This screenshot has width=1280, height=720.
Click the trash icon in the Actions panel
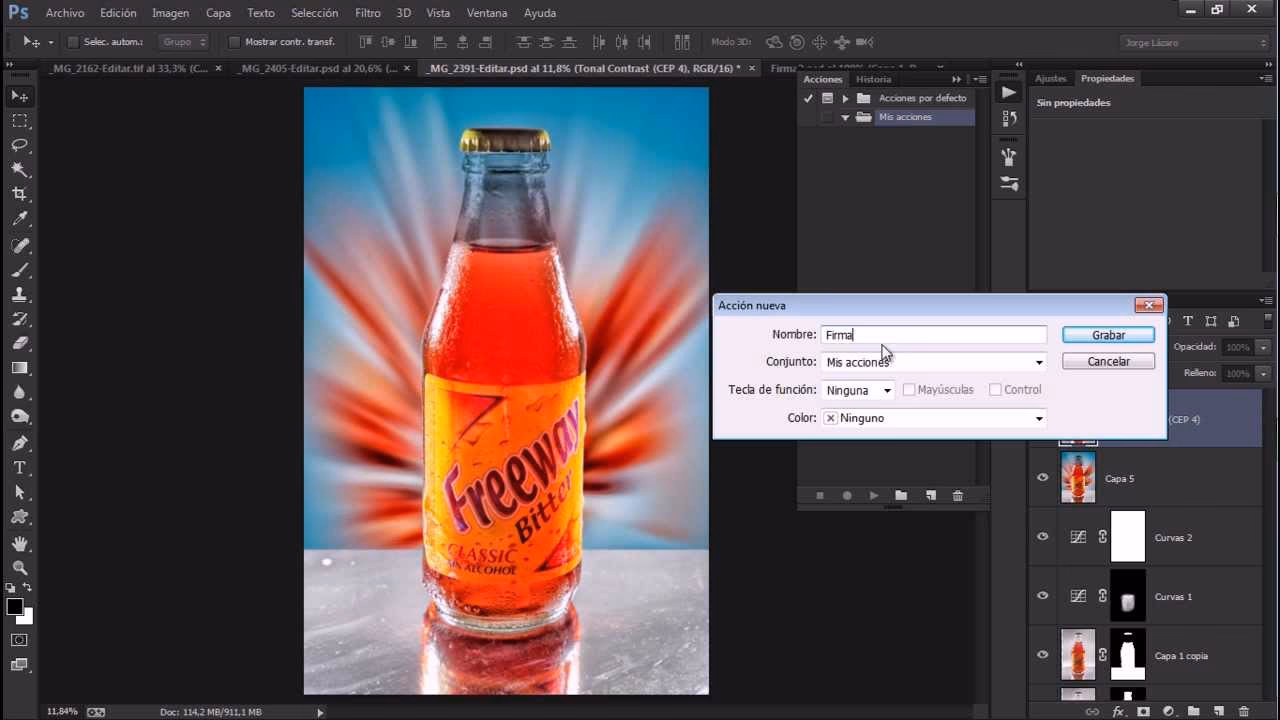(958, 495)
